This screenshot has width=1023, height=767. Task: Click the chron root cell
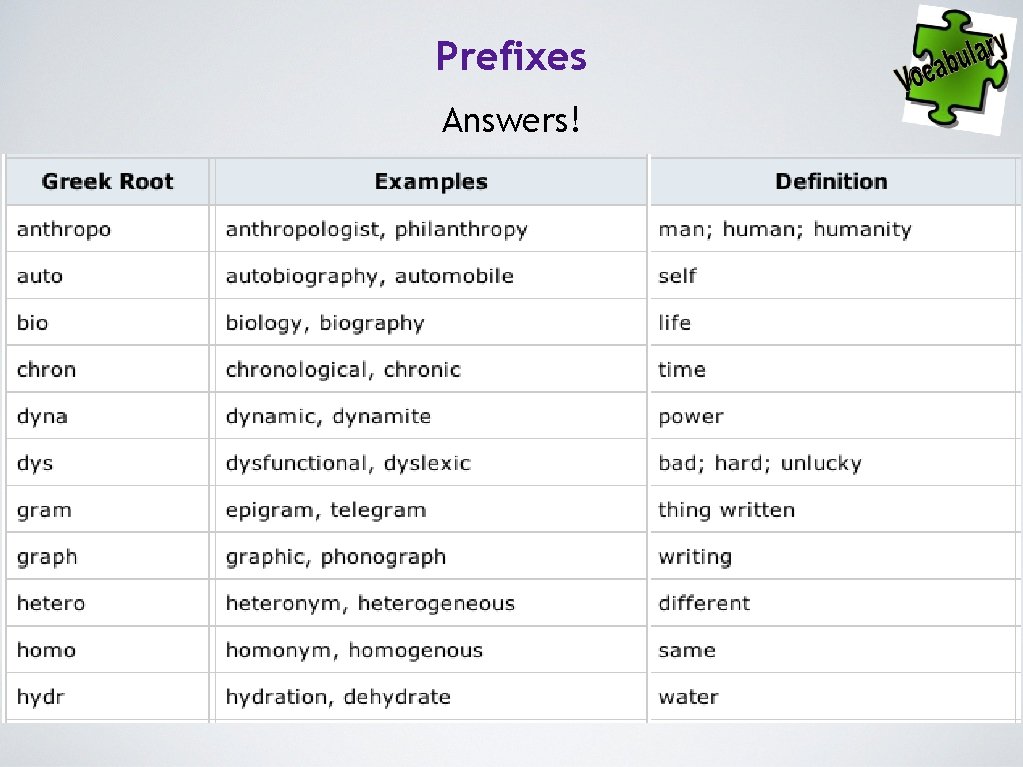[x=47, y=370]
